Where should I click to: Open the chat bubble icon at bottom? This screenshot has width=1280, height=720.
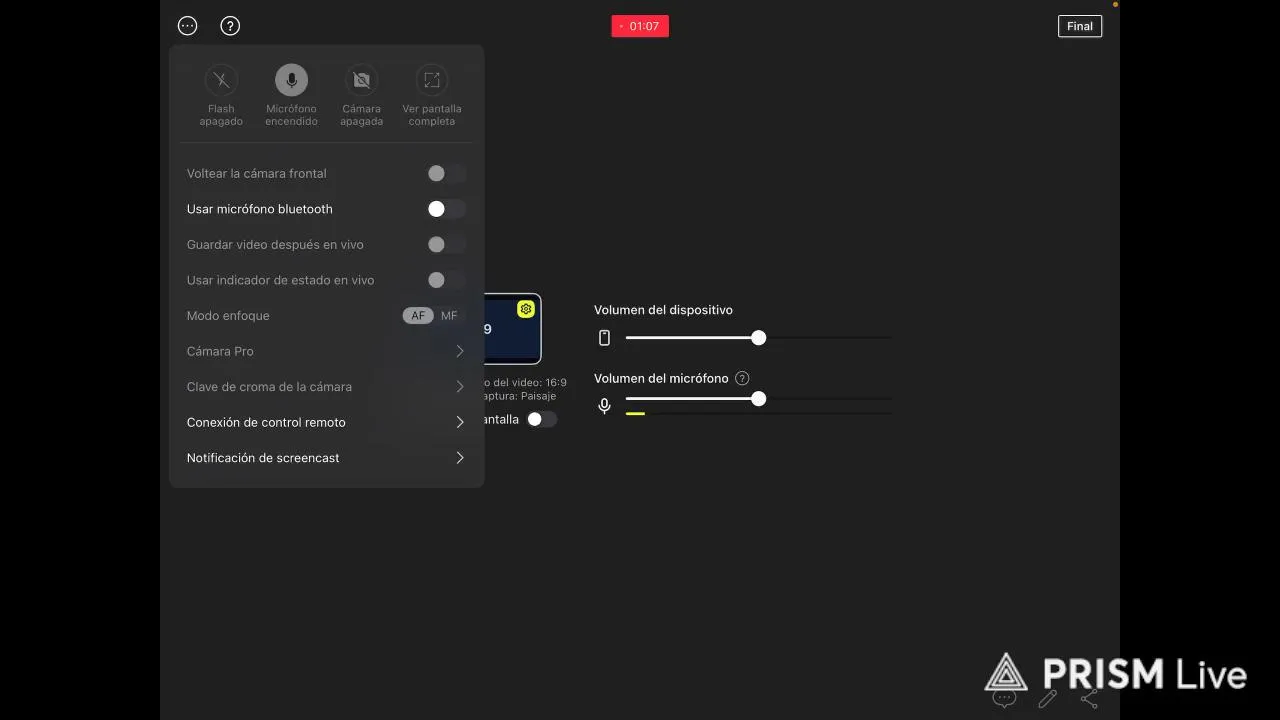(x=1004, y=699)
